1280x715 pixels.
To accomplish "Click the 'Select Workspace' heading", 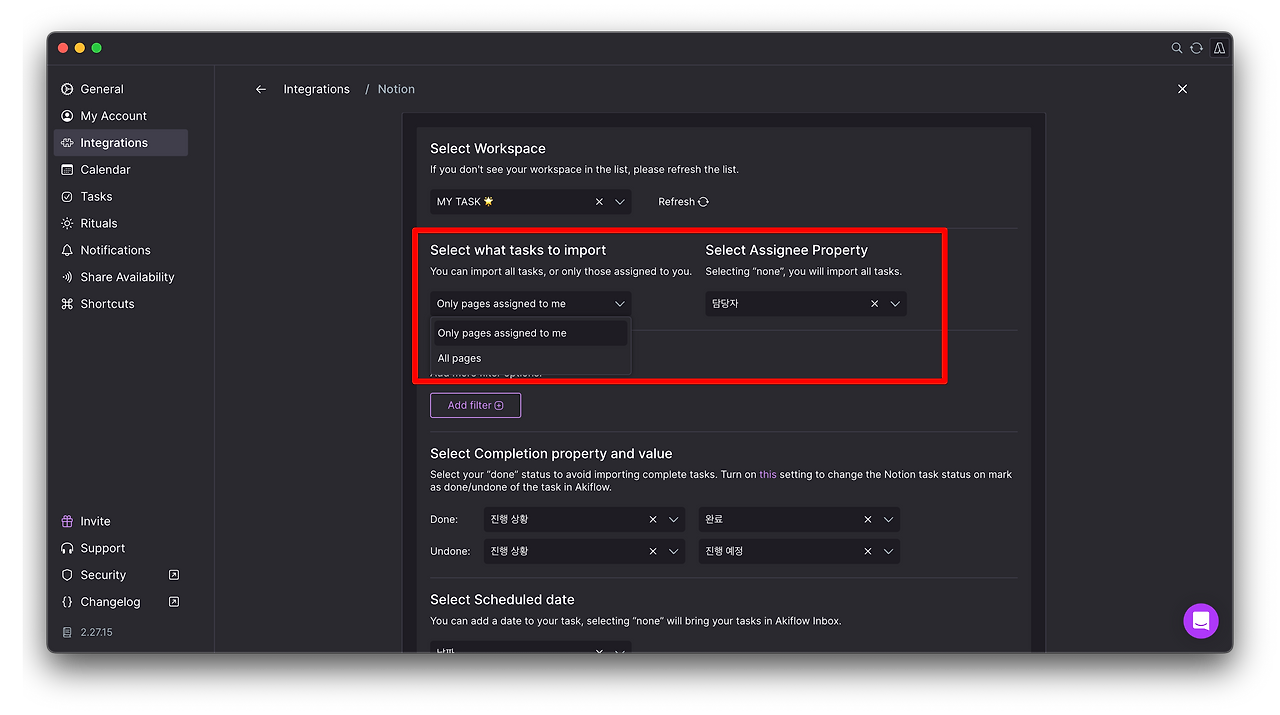I will pos(488,149).
